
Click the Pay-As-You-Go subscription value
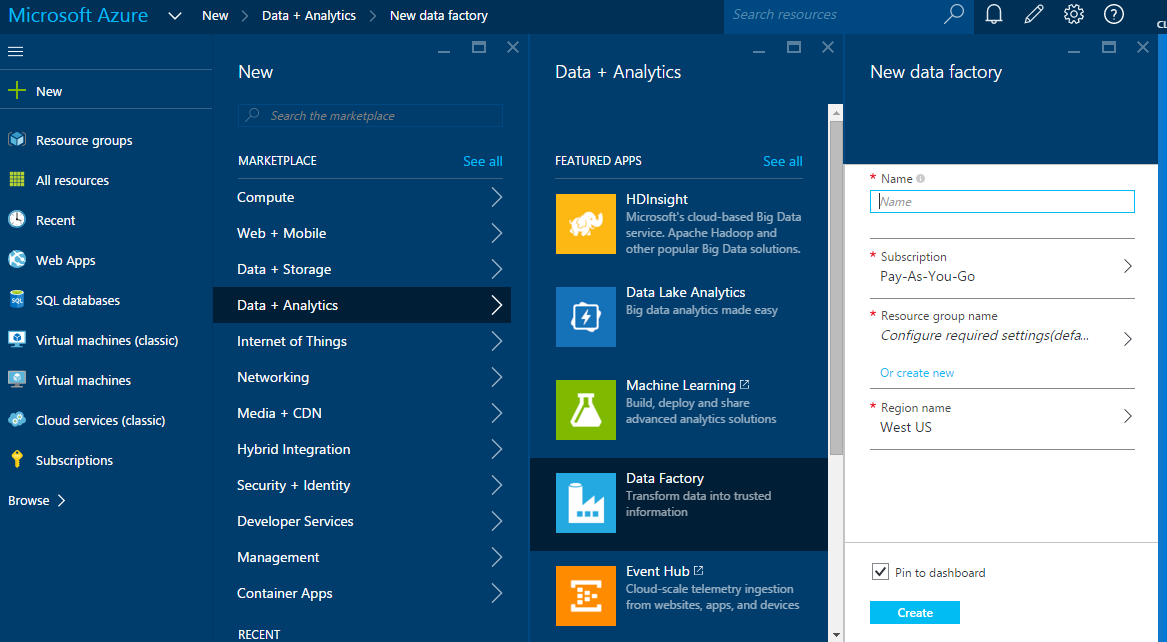pyautogui.click(x=927, y=276)
